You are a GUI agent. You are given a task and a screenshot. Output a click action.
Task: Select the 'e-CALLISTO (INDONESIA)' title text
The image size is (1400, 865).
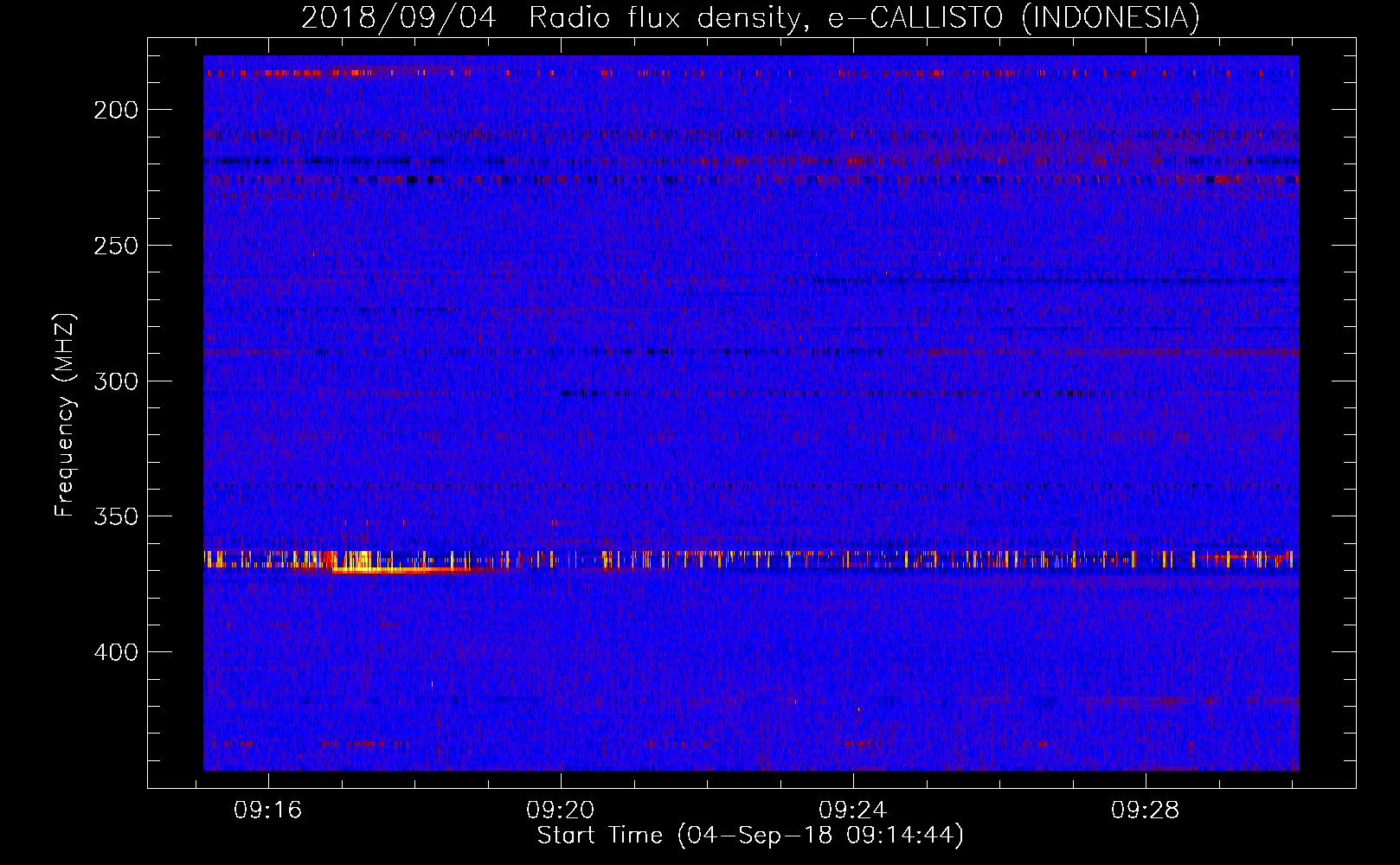[x=1014, y=18]
